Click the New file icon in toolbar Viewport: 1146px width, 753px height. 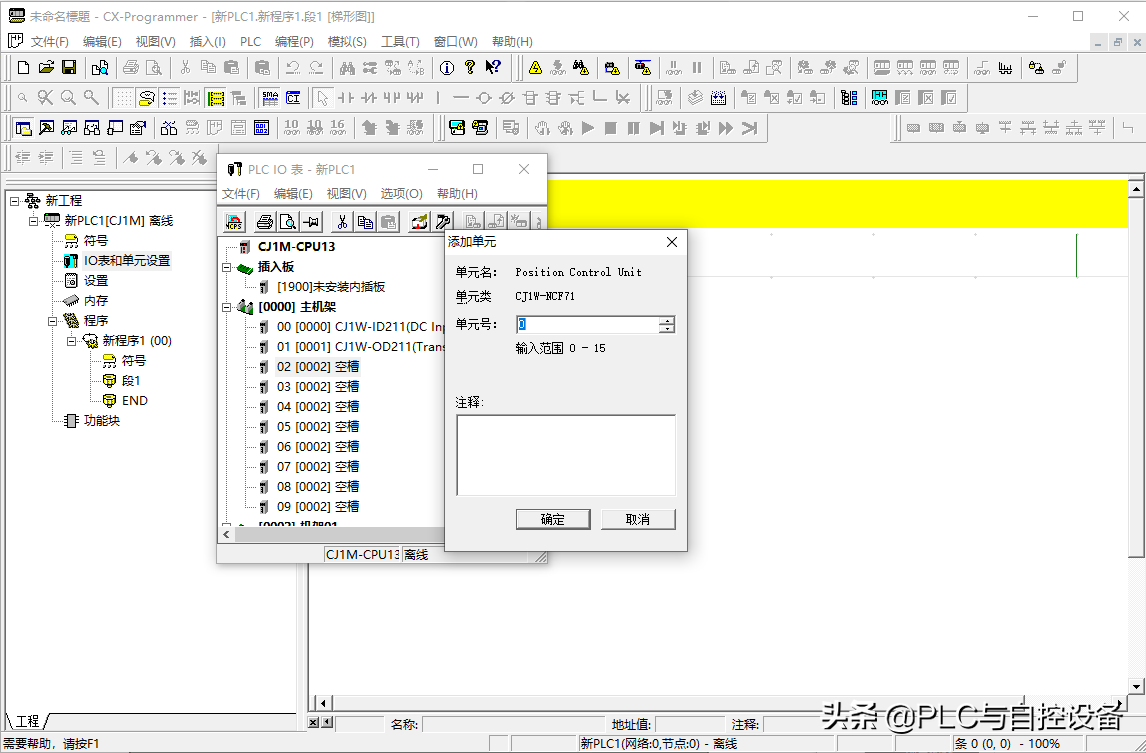tap(23, 68)
